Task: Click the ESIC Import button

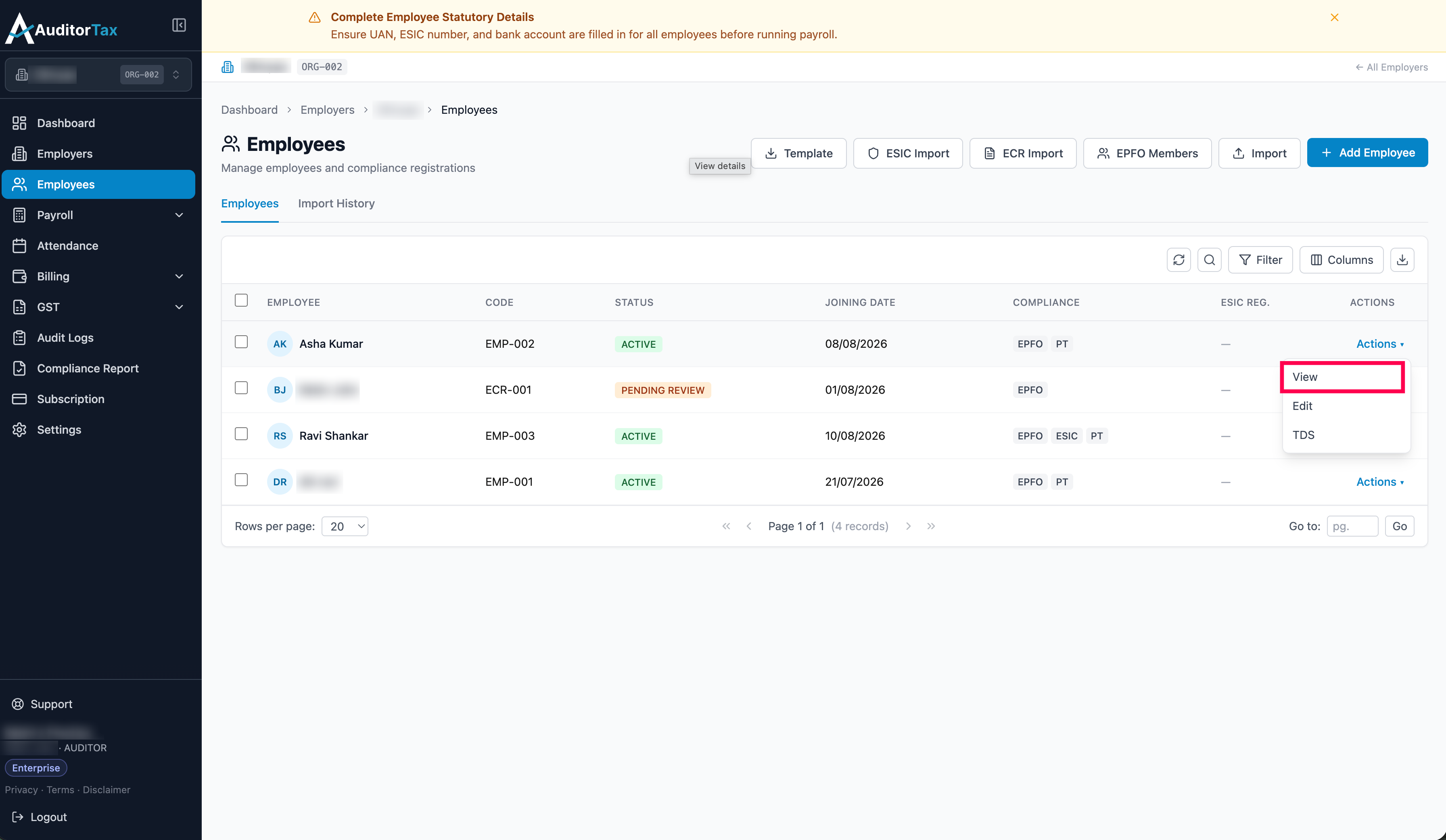Action: 908,153
